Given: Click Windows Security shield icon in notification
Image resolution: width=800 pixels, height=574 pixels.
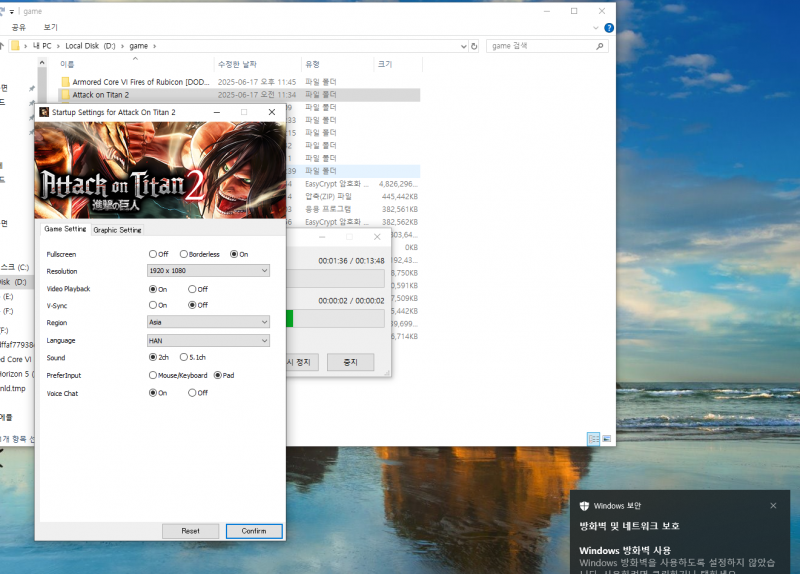Looking at the screenshot, I should [584, 506].
